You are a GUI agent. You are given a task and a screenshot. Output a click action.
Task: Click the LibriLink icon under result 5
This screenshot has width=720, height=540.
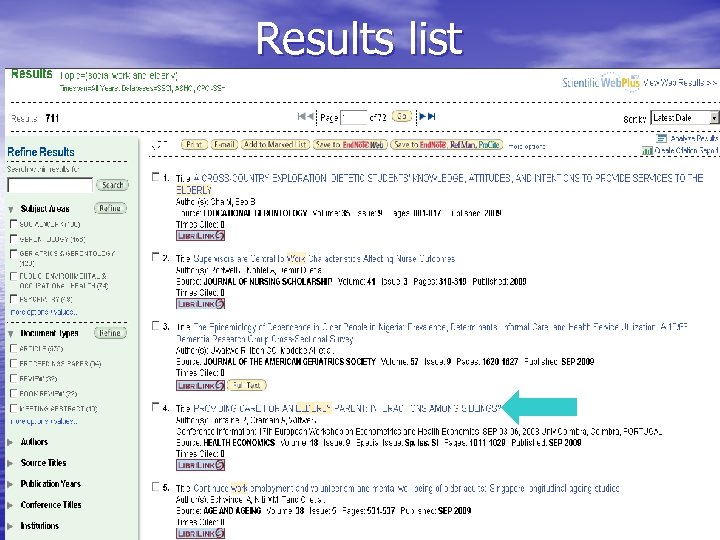[200, 534]
